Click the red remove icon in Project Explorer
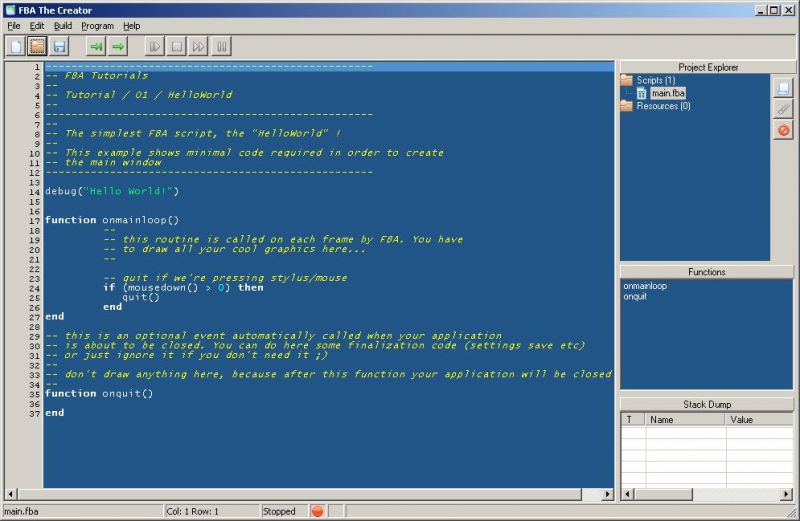This screenshot has height=521, width=800. click(783, 130)
